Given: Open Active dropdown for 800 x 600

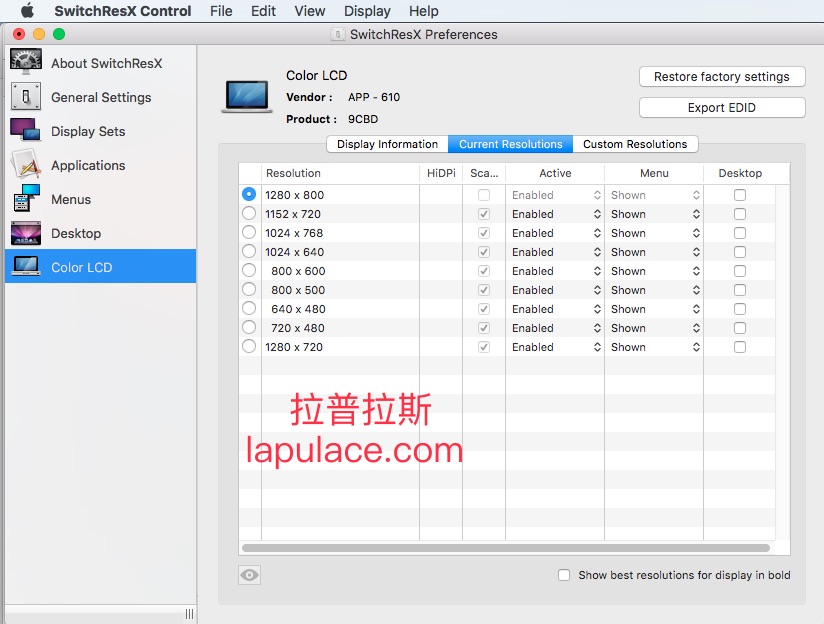Looking at the screenshot, I should click(x=555, y=271).
